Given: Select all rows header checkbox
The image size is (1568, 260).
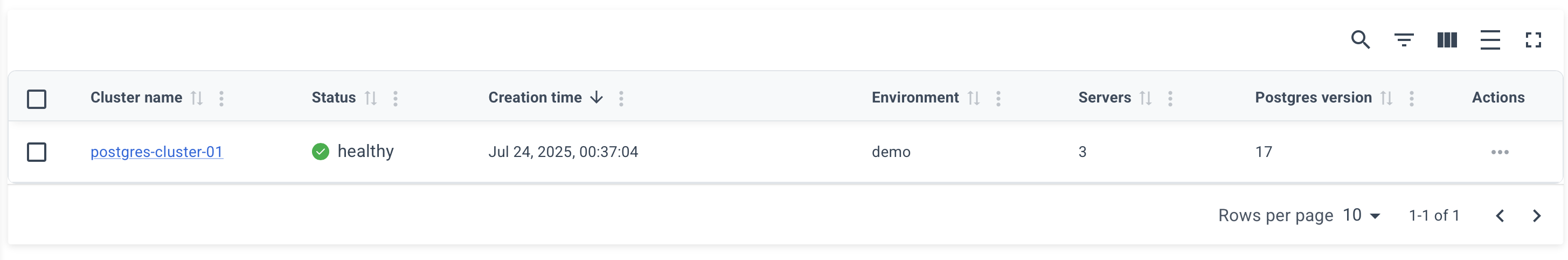Looking at the screenshot, I should pos(37,99).
